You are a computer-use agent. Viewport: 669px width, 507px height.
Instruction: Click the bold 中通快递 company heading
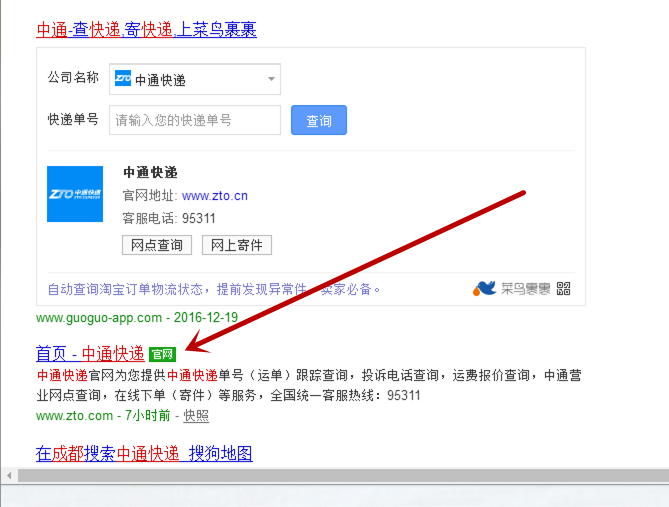150,172
